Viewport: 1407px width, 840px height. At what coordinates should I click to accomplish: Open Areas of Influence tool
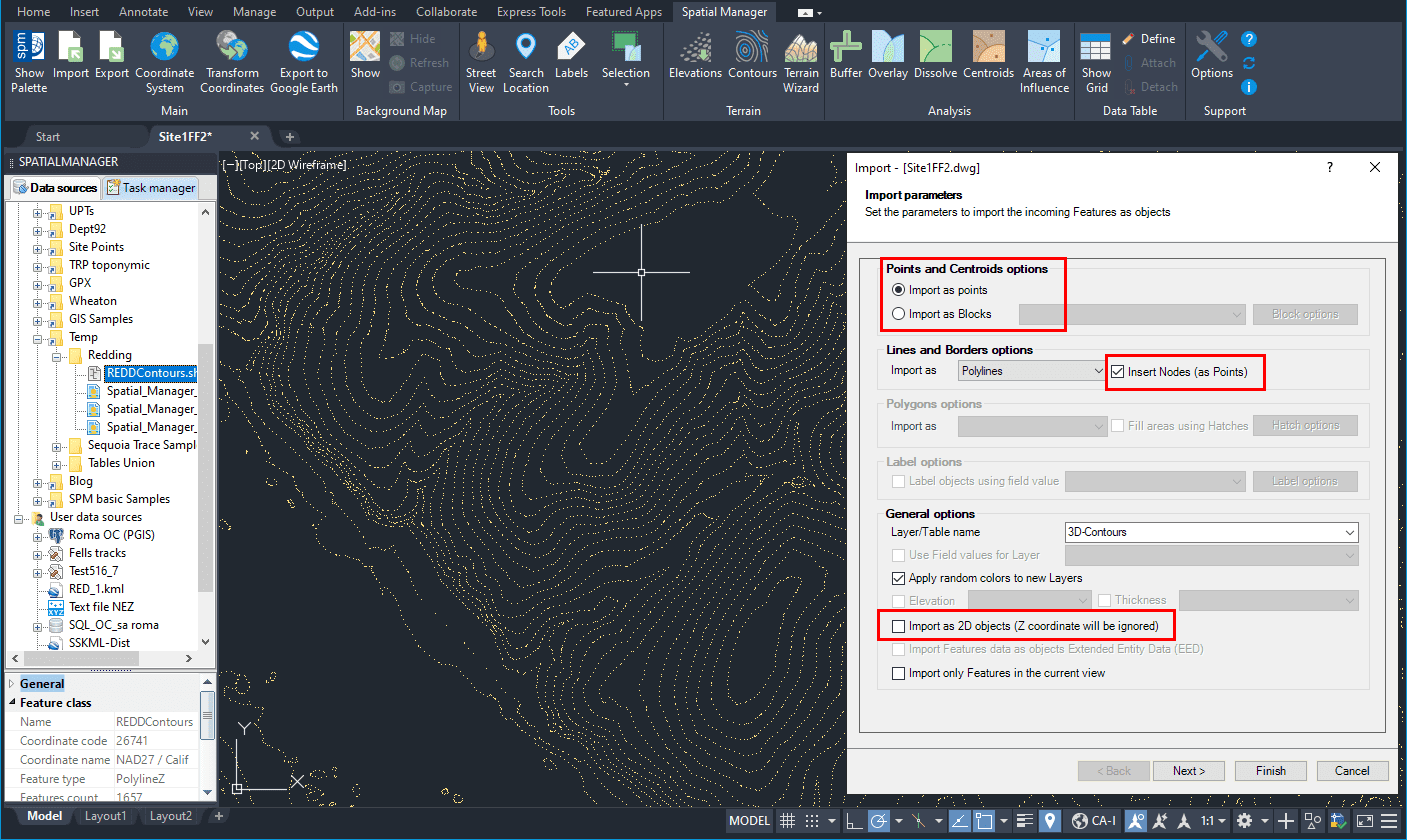coord(1044,61)
